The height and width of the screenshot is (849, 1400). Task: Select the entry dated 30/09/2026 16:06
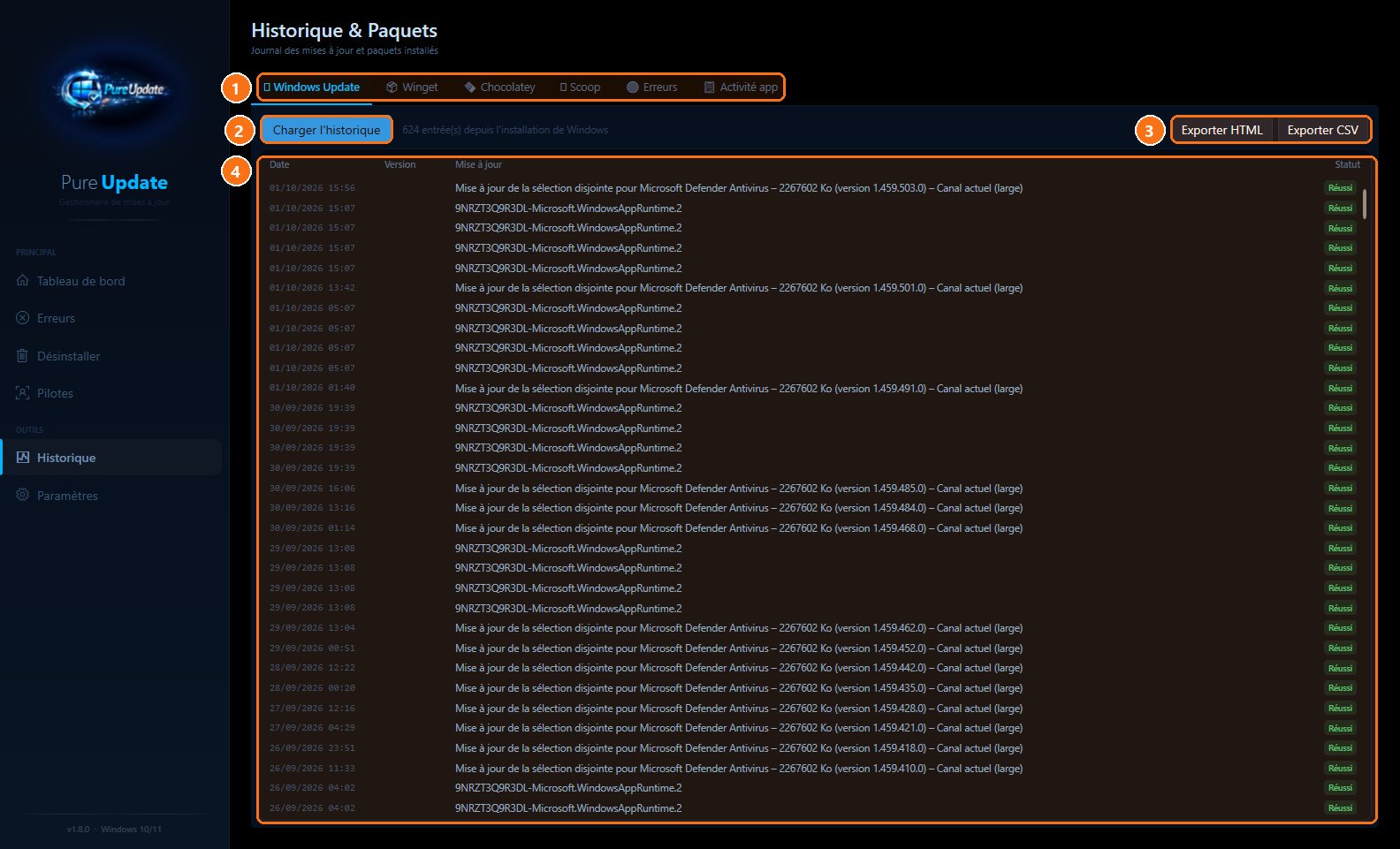pyautogui.click(x=812, y=489)
